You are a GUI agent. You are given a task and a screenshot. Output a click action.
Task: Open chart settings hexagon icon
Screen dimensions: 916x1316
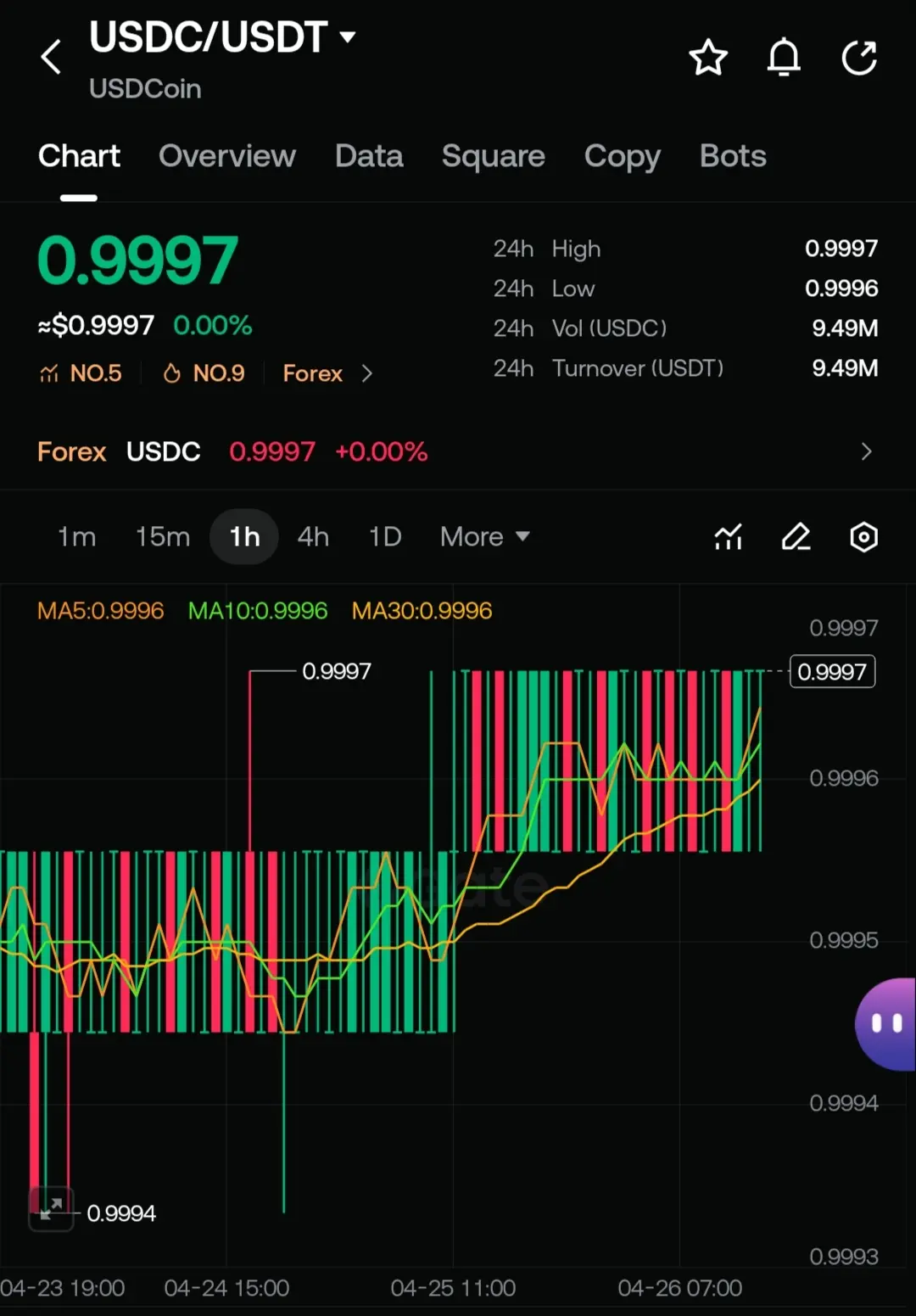point(863,537)
